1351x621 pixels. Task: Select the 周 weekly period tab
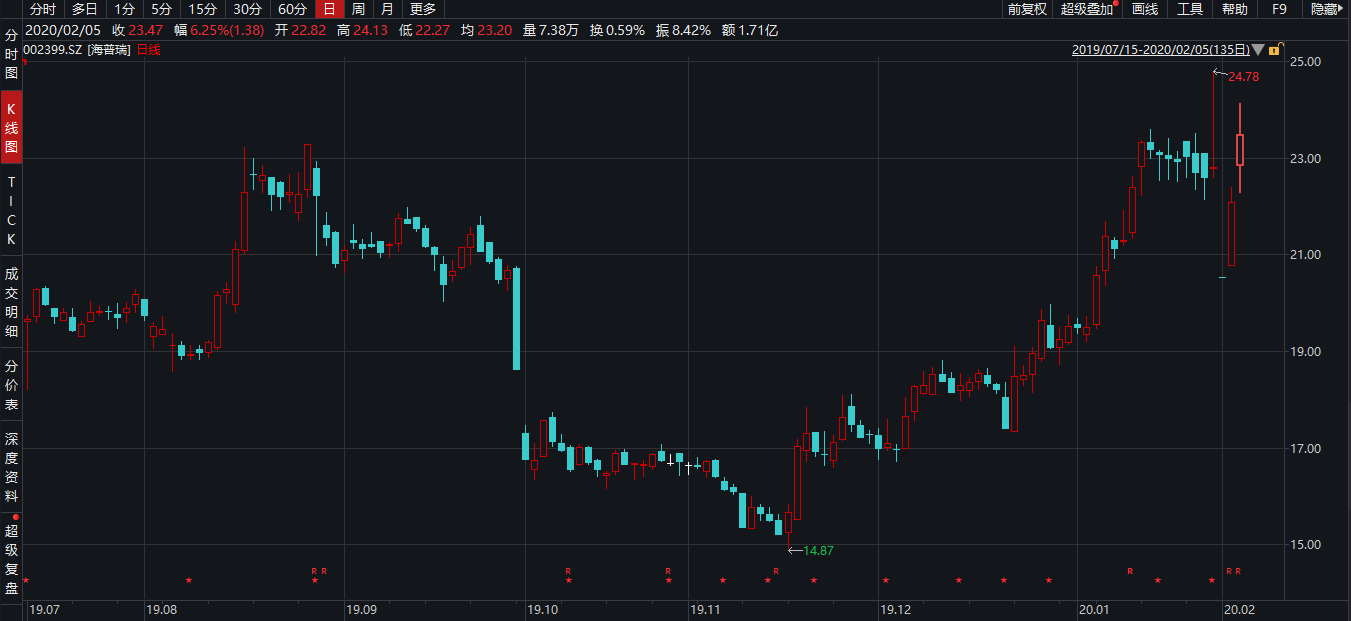coord(358,9)
